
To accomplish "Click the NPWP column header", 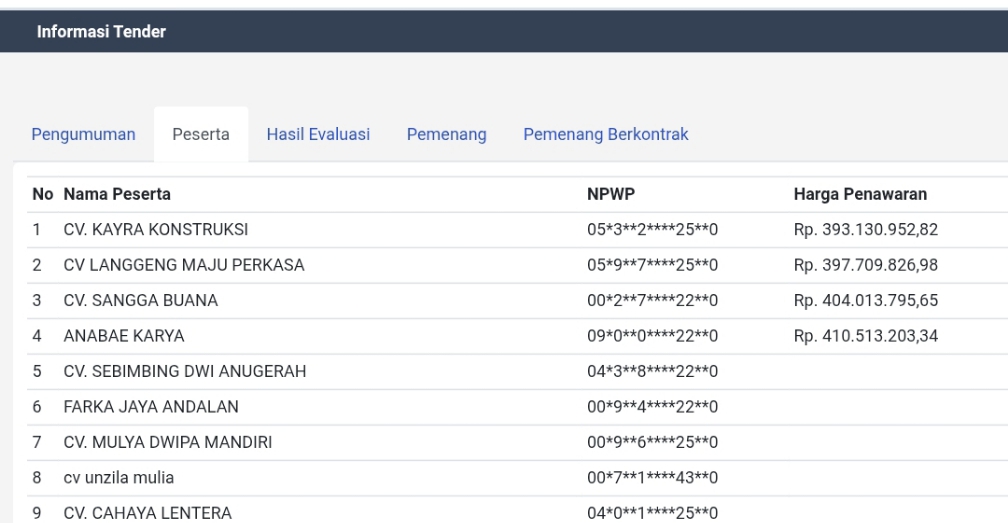I will [x=606, y=194].
